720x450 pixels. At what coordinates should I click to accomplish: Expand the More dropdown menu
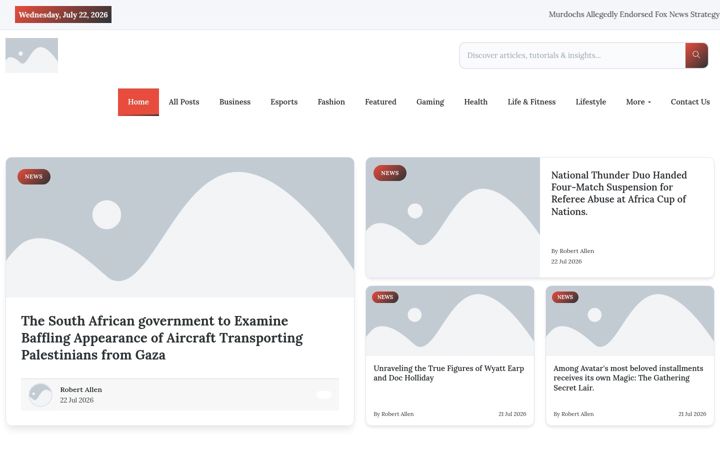(x=638, y=102)
